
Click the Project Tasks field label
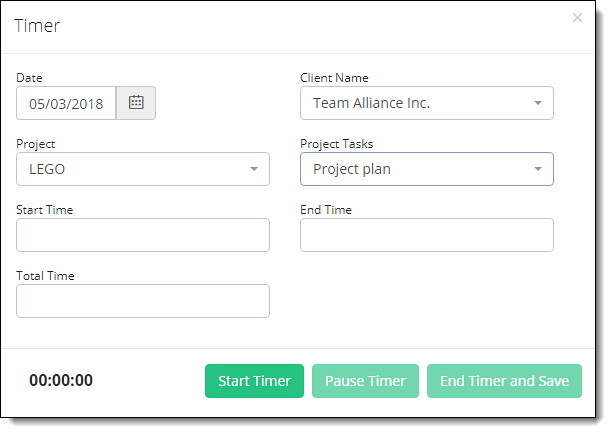point(337,144)
